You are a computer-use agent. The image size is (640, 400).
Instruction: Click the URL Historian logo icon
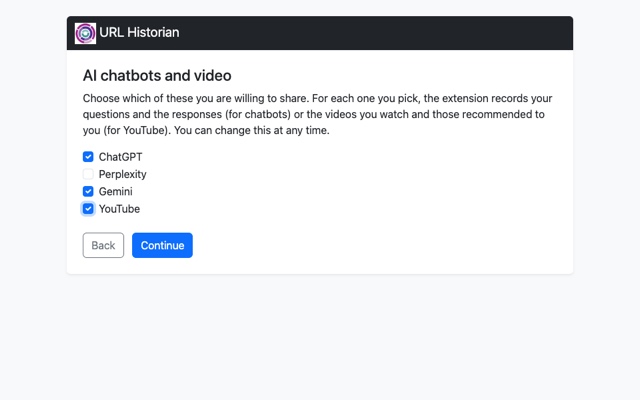(85, 33)
